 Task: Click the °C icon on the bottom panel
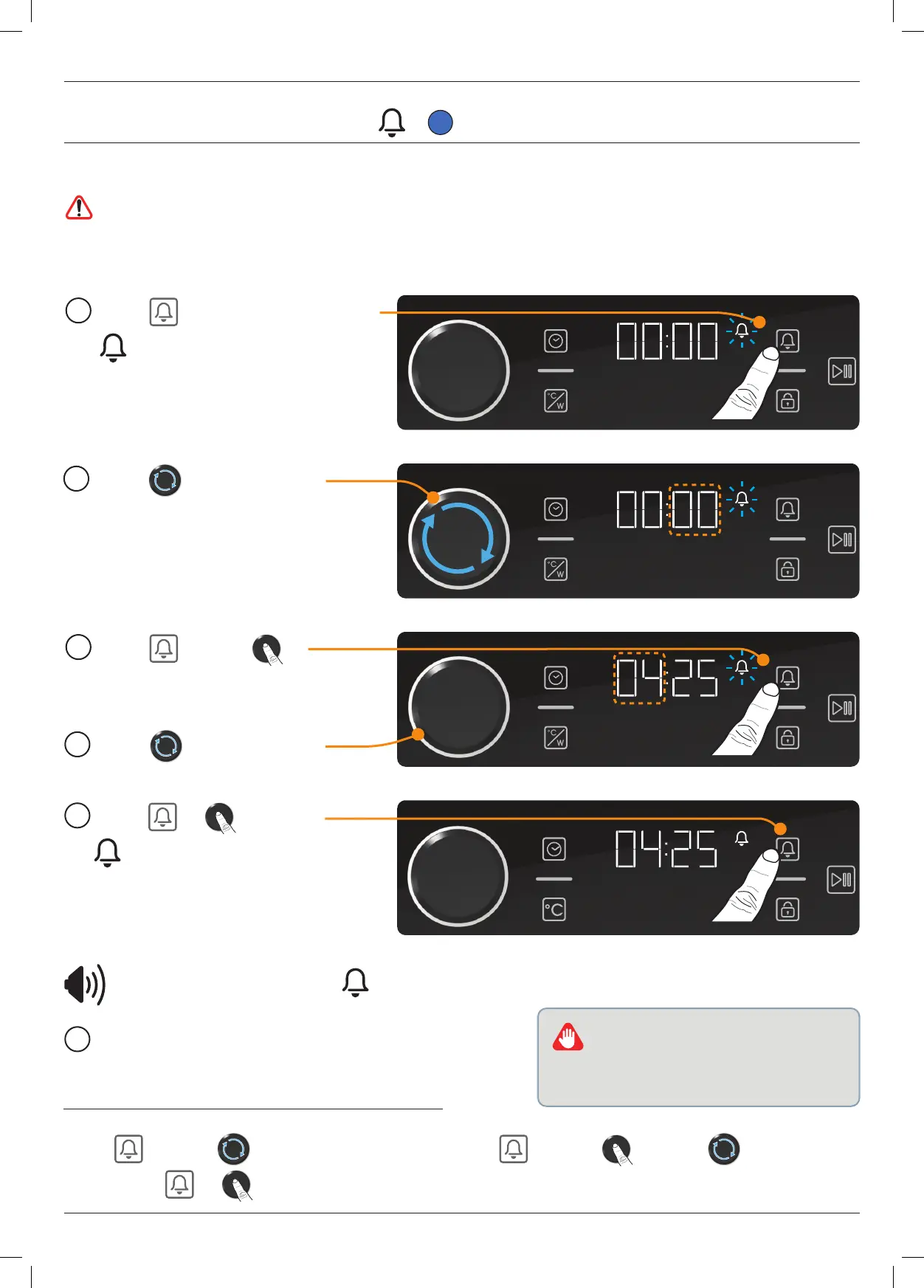tap(554, 909)
